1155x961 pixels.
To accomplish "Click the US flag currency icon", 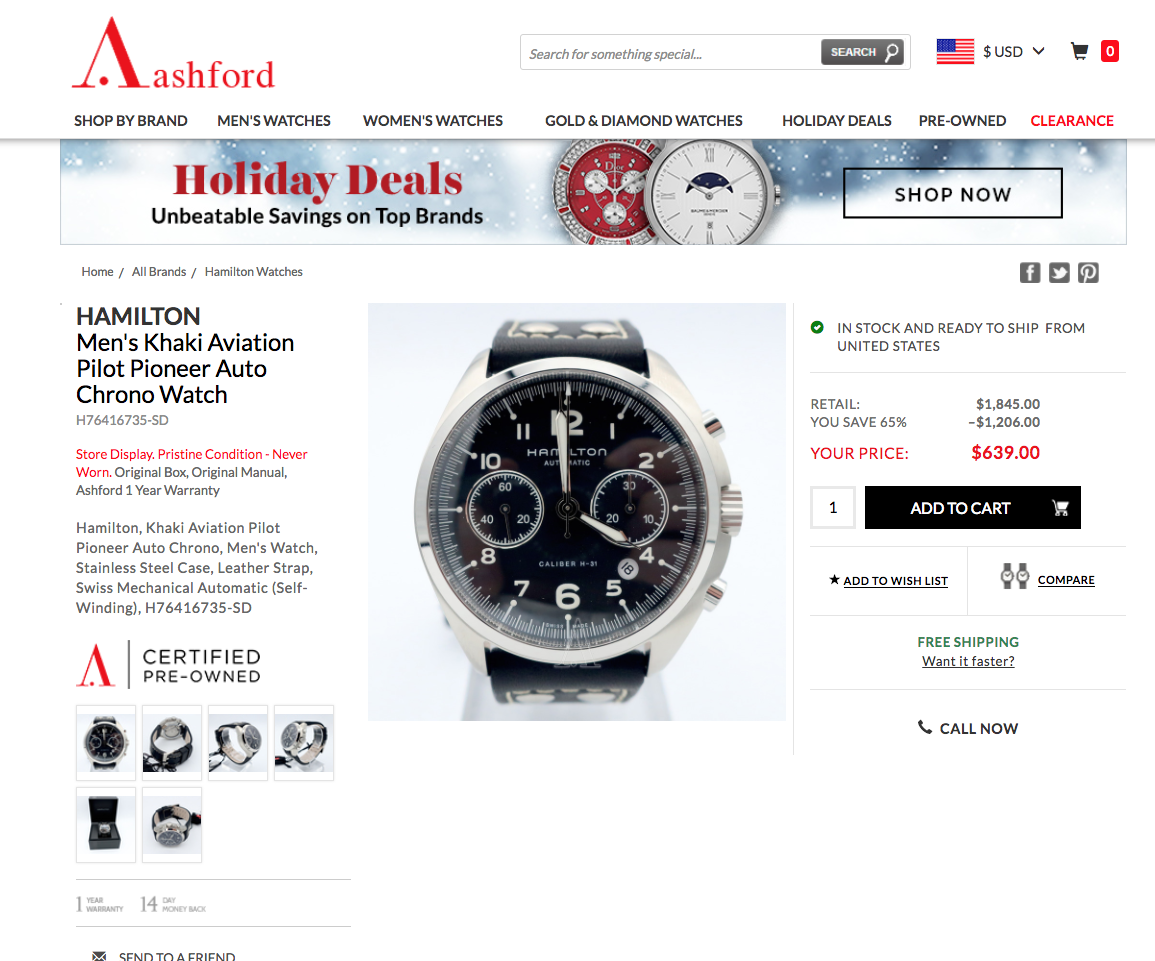I will click(955, 52).
